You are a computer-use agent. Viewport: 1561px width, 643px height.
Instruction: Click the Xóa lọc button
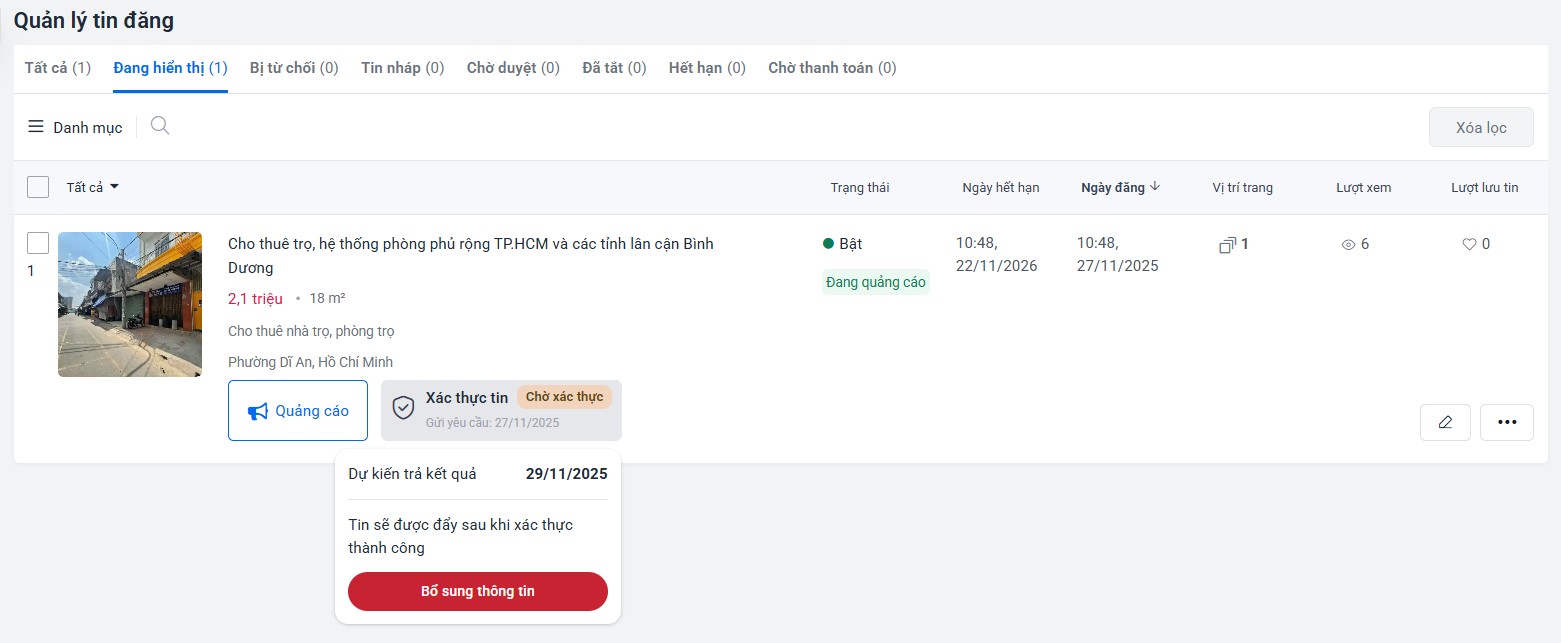pos(1480,127)
